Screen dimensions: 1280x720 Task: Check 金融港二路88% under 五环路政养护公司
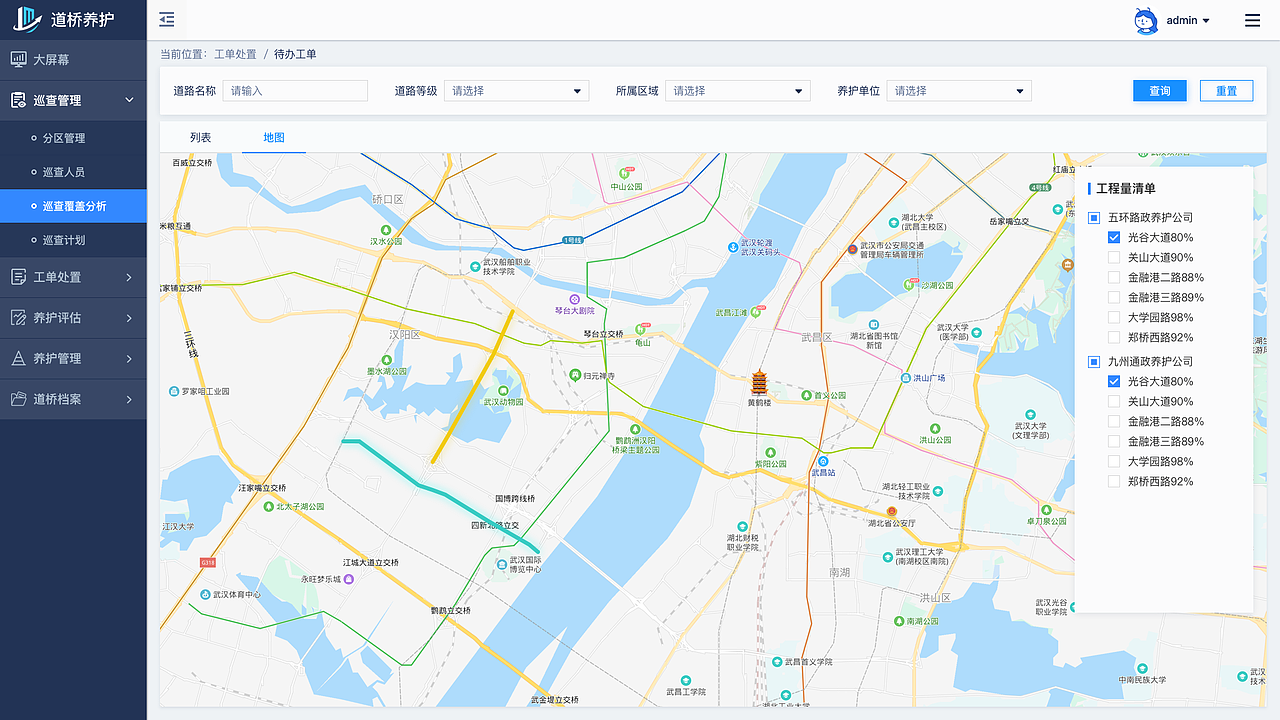point(1114,277)
